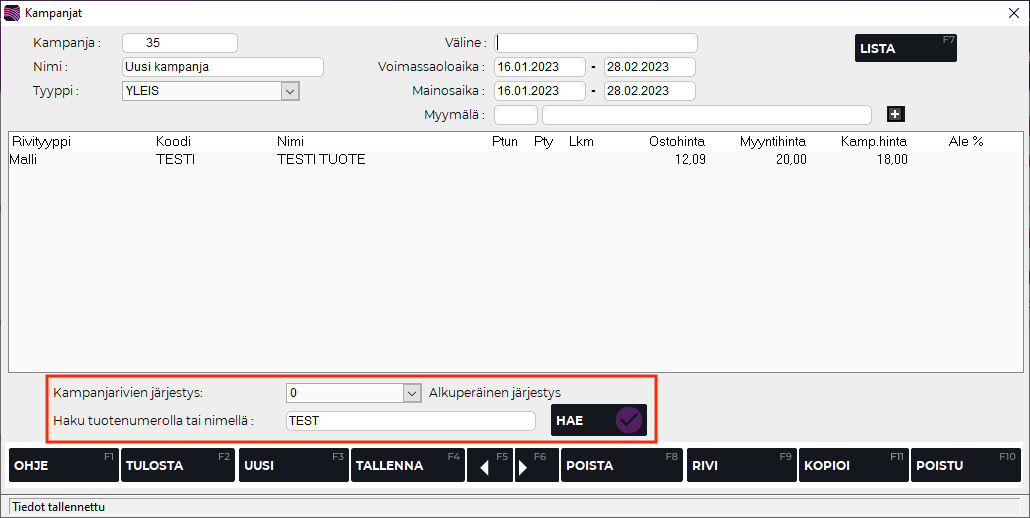1030x518 pixels.
Task: Open the Tyyppi dropdown showing YLEIS
Action: pyautogui.click(x=290, y=91)
